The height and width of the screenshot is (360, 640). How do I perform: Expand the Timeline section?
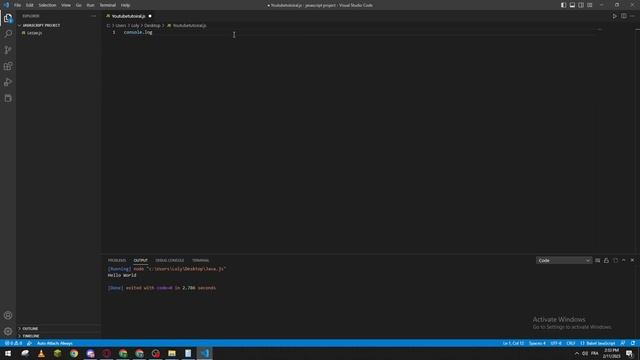[x=31, y=336]
